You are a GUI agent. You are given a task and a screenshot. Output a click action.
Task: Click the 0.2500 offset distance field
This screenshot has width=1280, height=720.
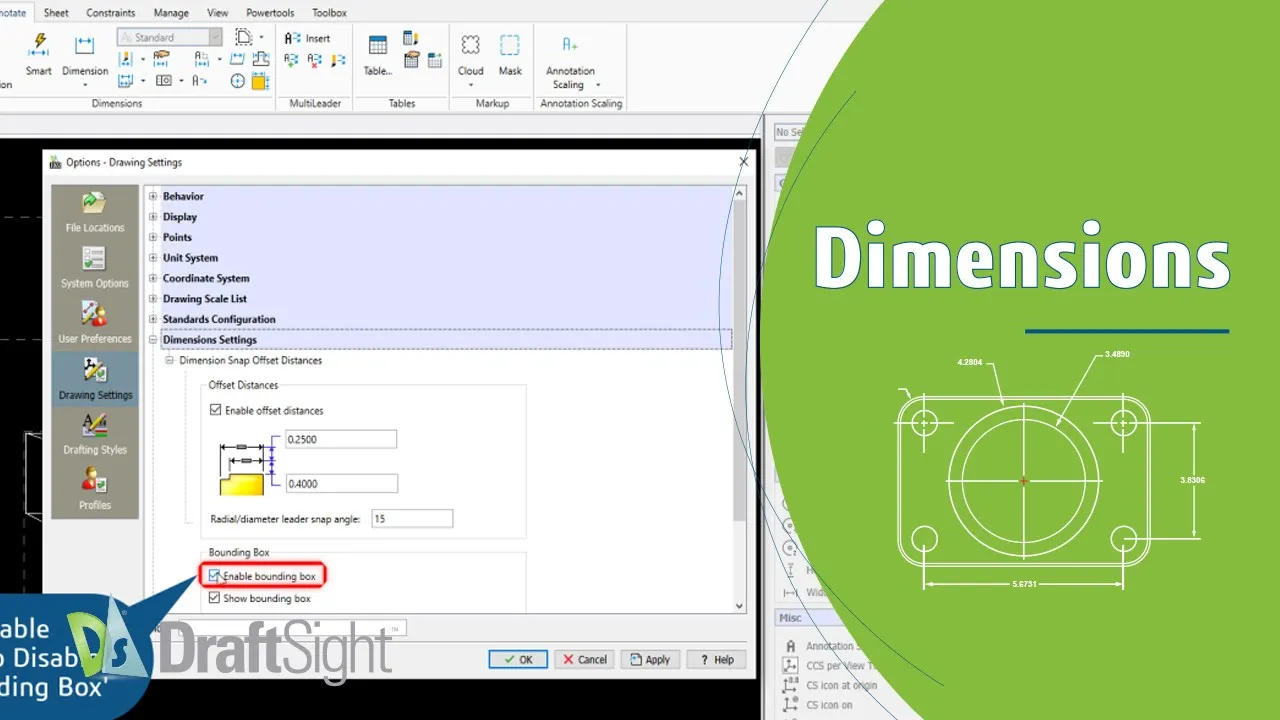(340, 439)
